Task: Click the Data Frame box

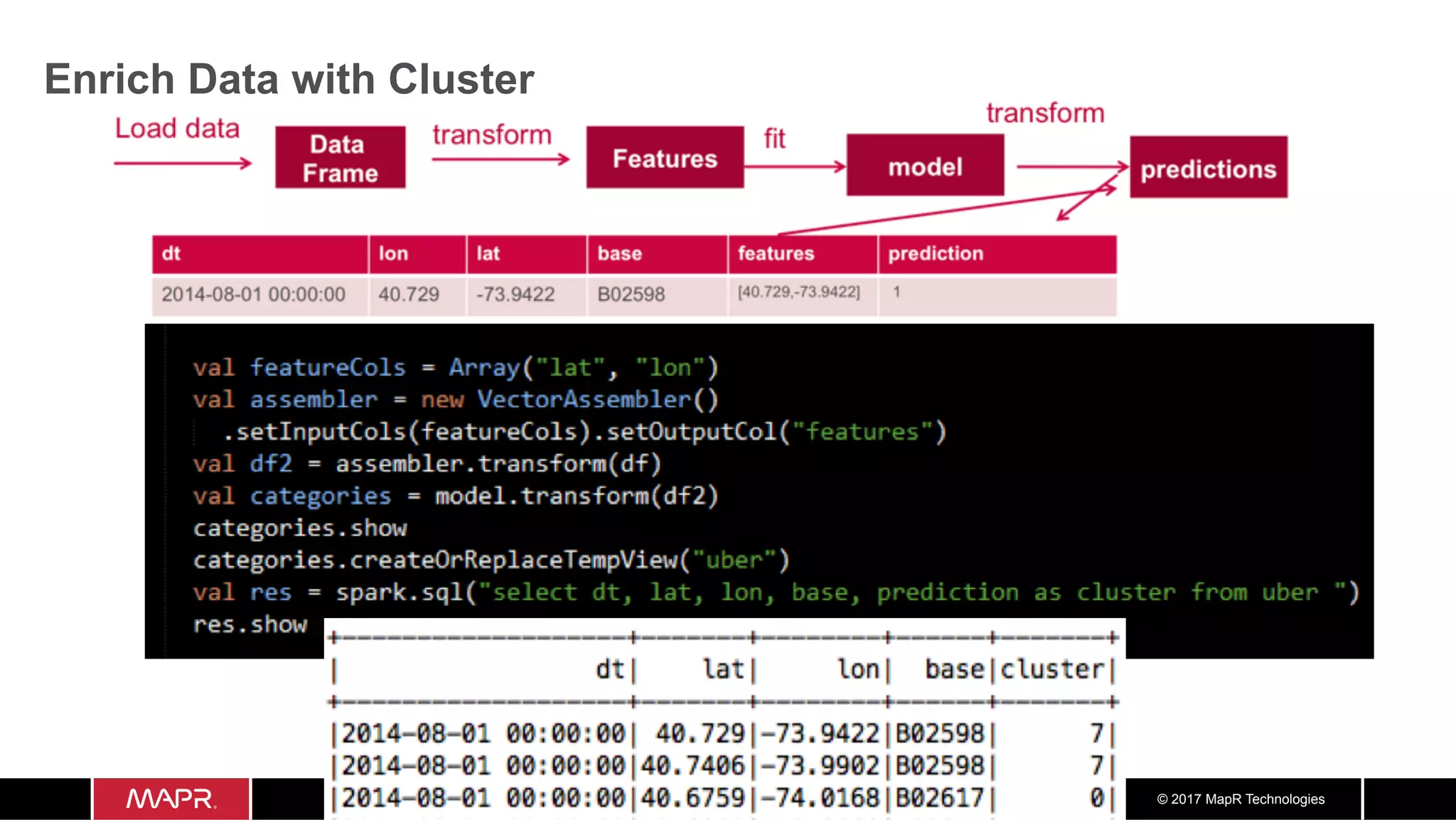Action: pyautogui.click(x=340, y=158)
